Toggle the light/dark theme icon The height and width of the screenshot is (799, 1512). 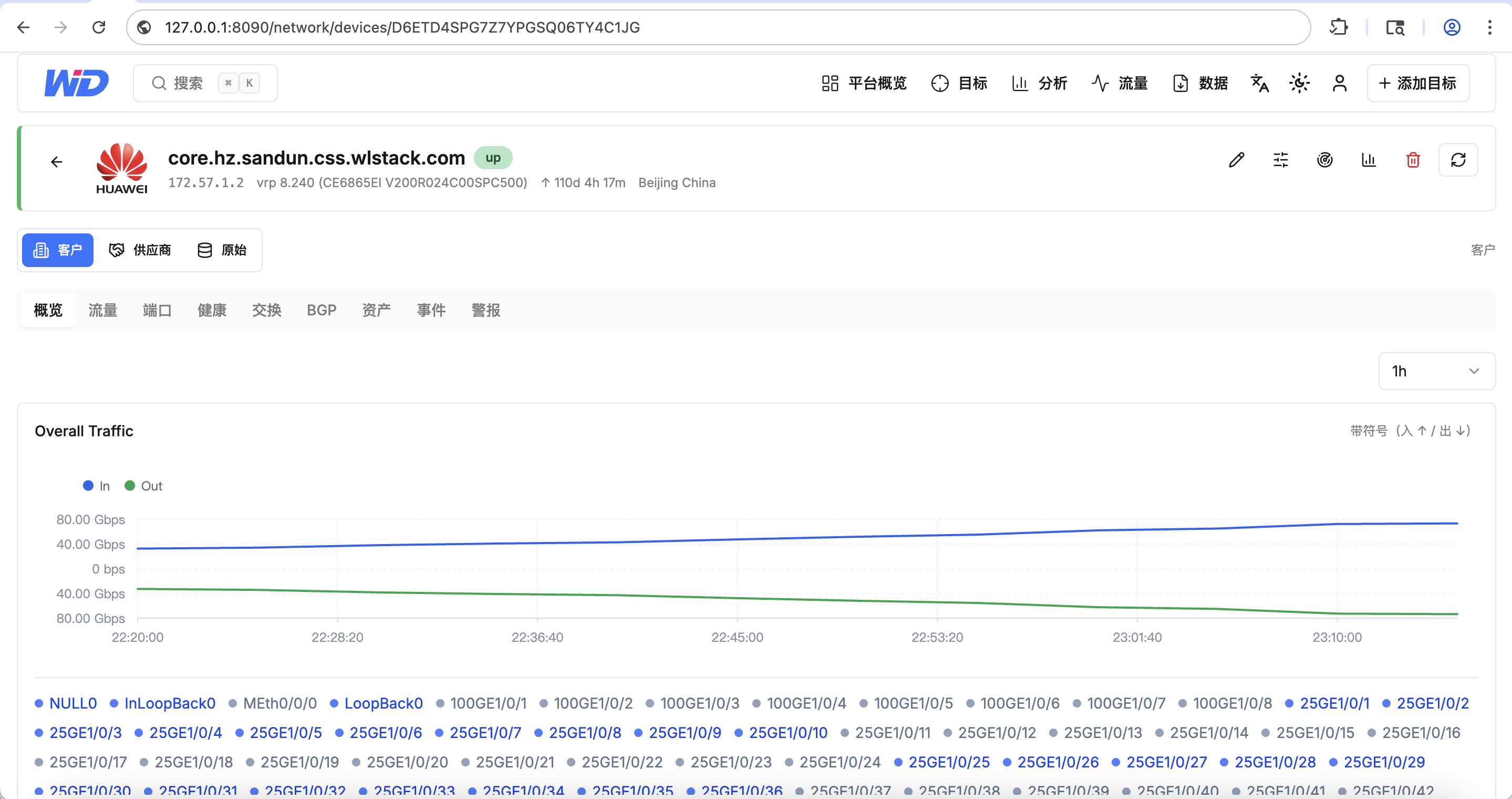[x=1300, y=84]
